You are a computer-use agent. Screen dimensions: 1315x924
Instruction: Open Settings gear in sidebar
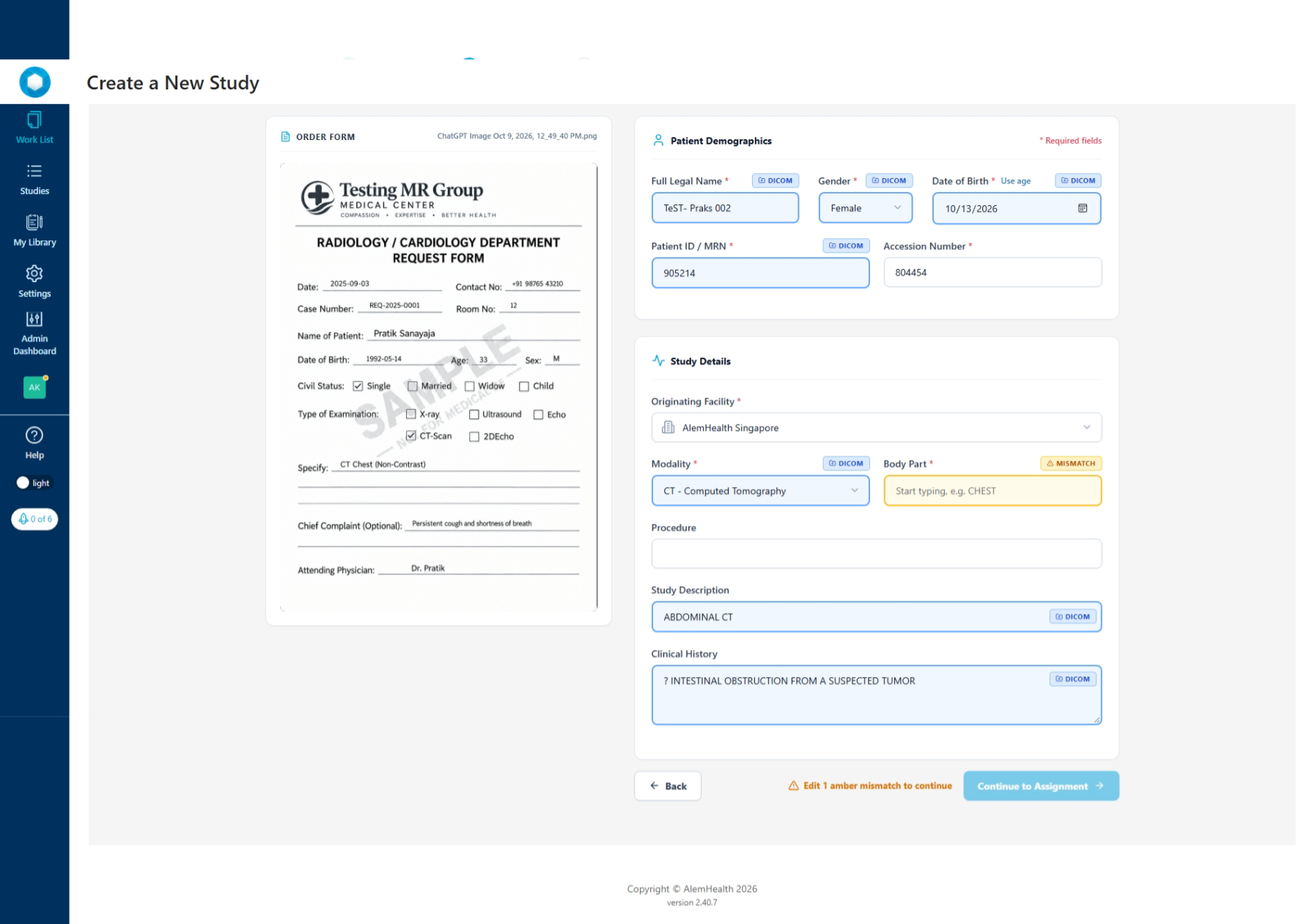click(x=34, y=274)
